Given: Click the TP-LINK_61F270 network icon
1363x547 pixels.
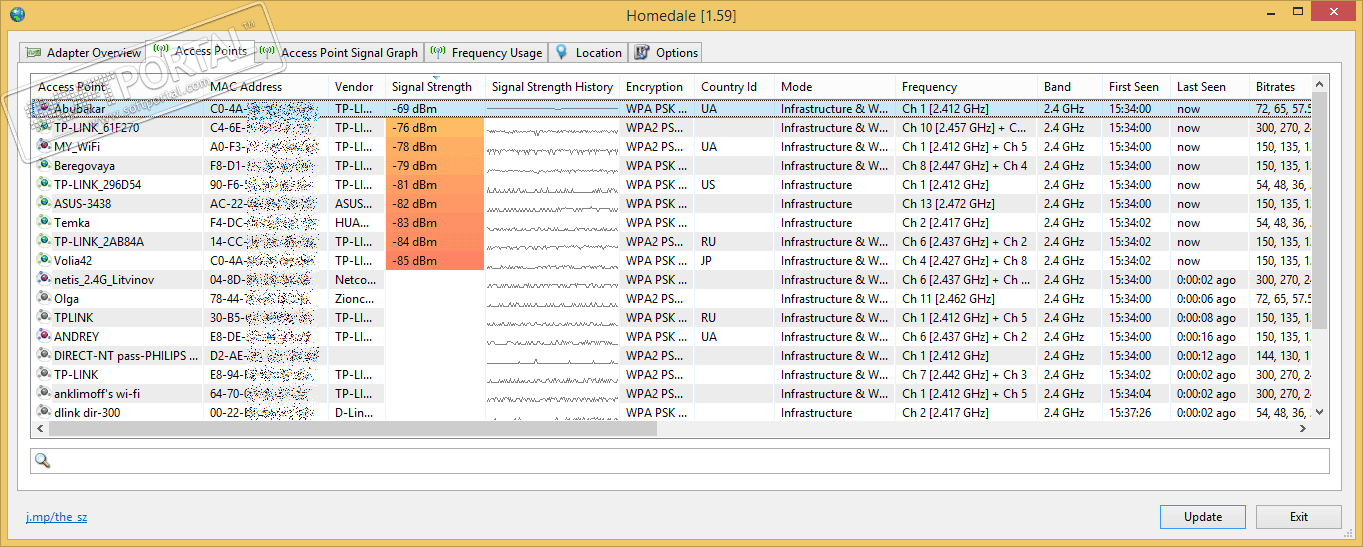Looking at the screenshot, I should [x=44, y=127].
